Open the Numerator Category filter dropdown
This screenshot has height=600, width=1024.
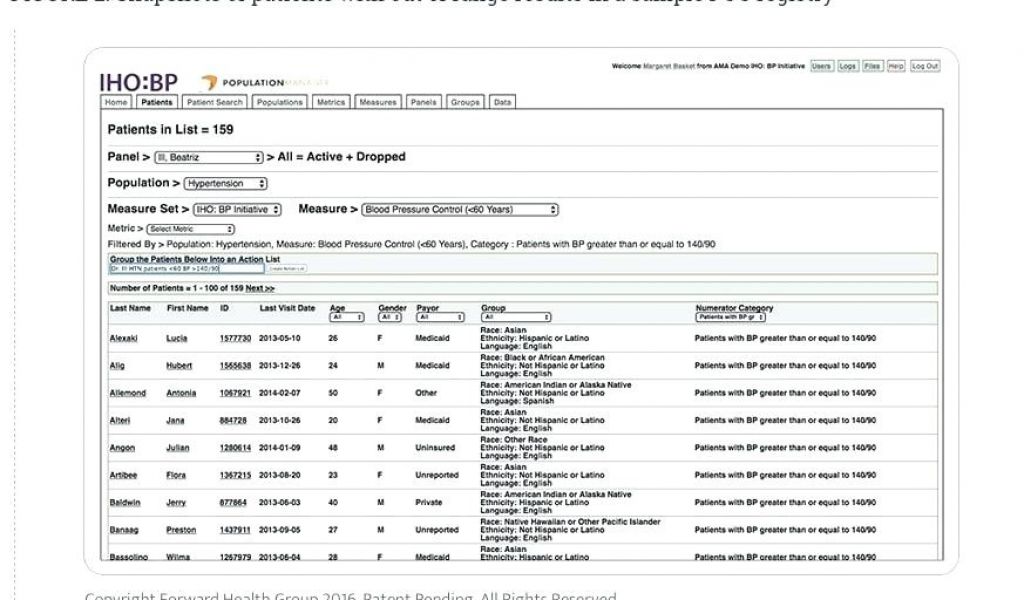(731, 317)
